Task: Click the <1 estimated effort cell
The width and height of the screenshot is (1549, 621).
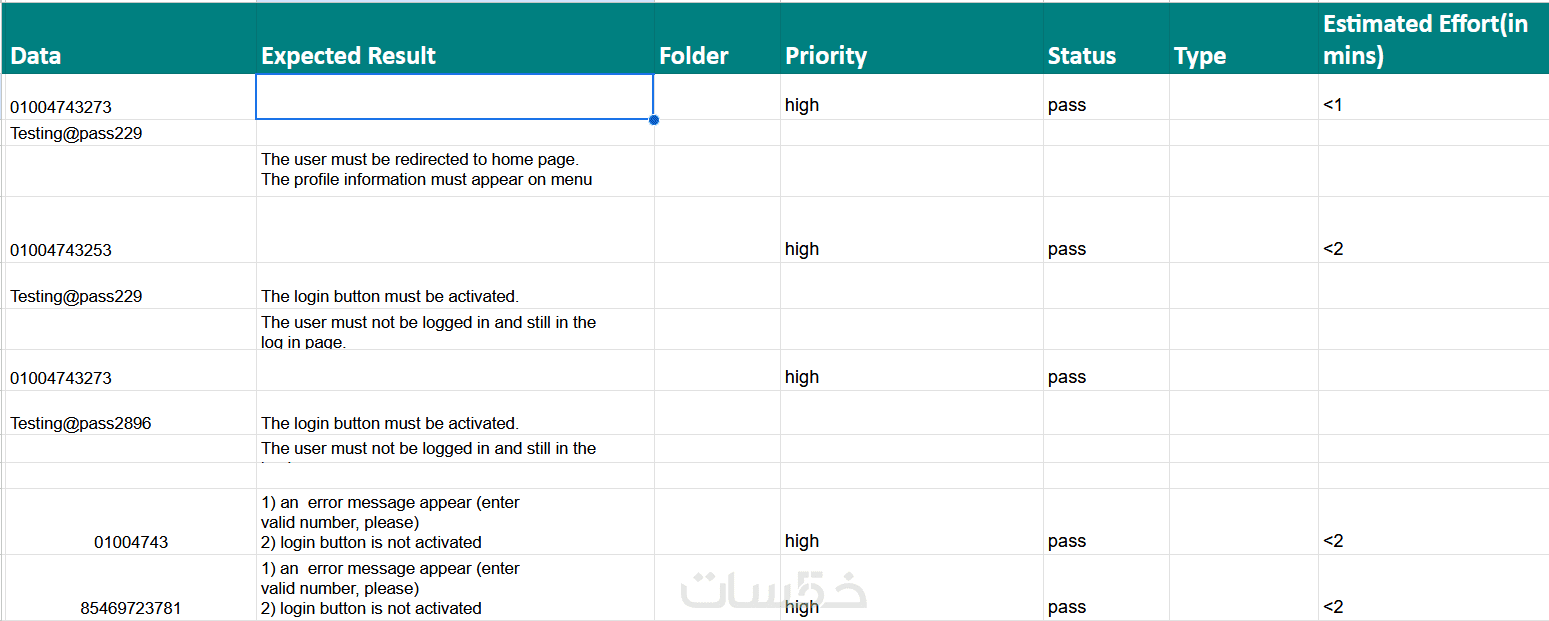Action: coord(1332,105)
